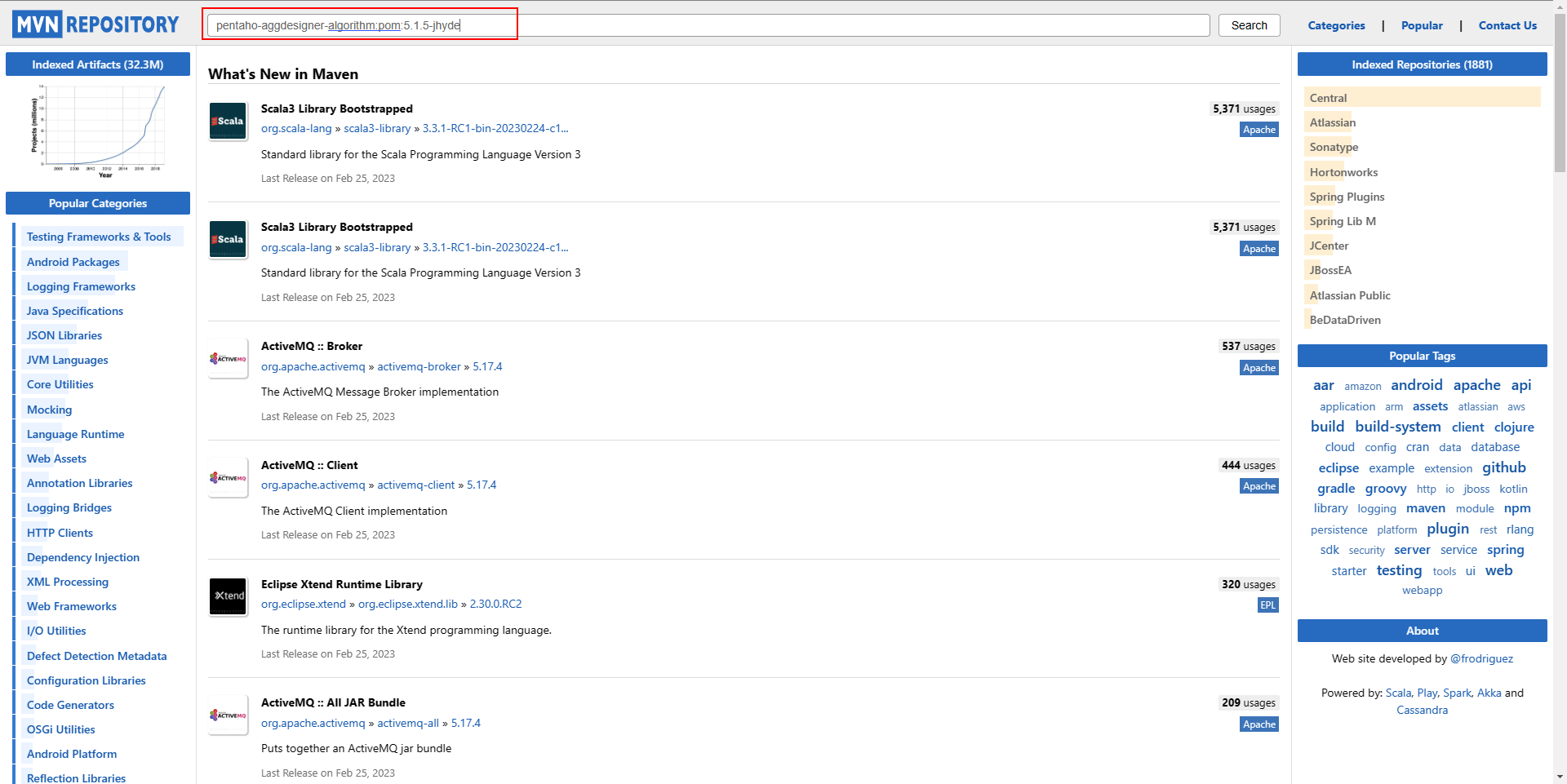Select the JCenter repository
Image resolution: width=1567 pixels, height=784 pixels.
(1329, 246)
